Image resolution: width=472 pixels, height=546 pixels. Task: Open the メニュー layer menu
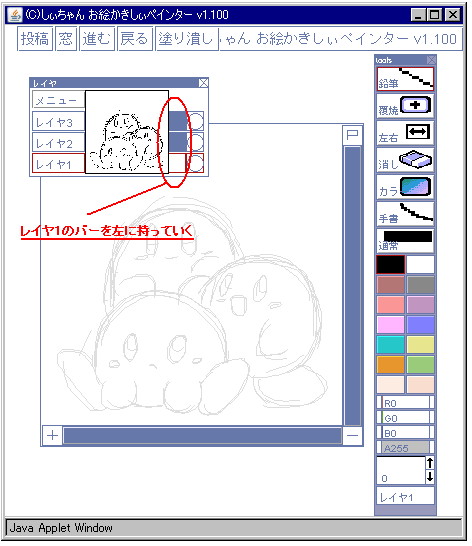click(x=59, y=100)
